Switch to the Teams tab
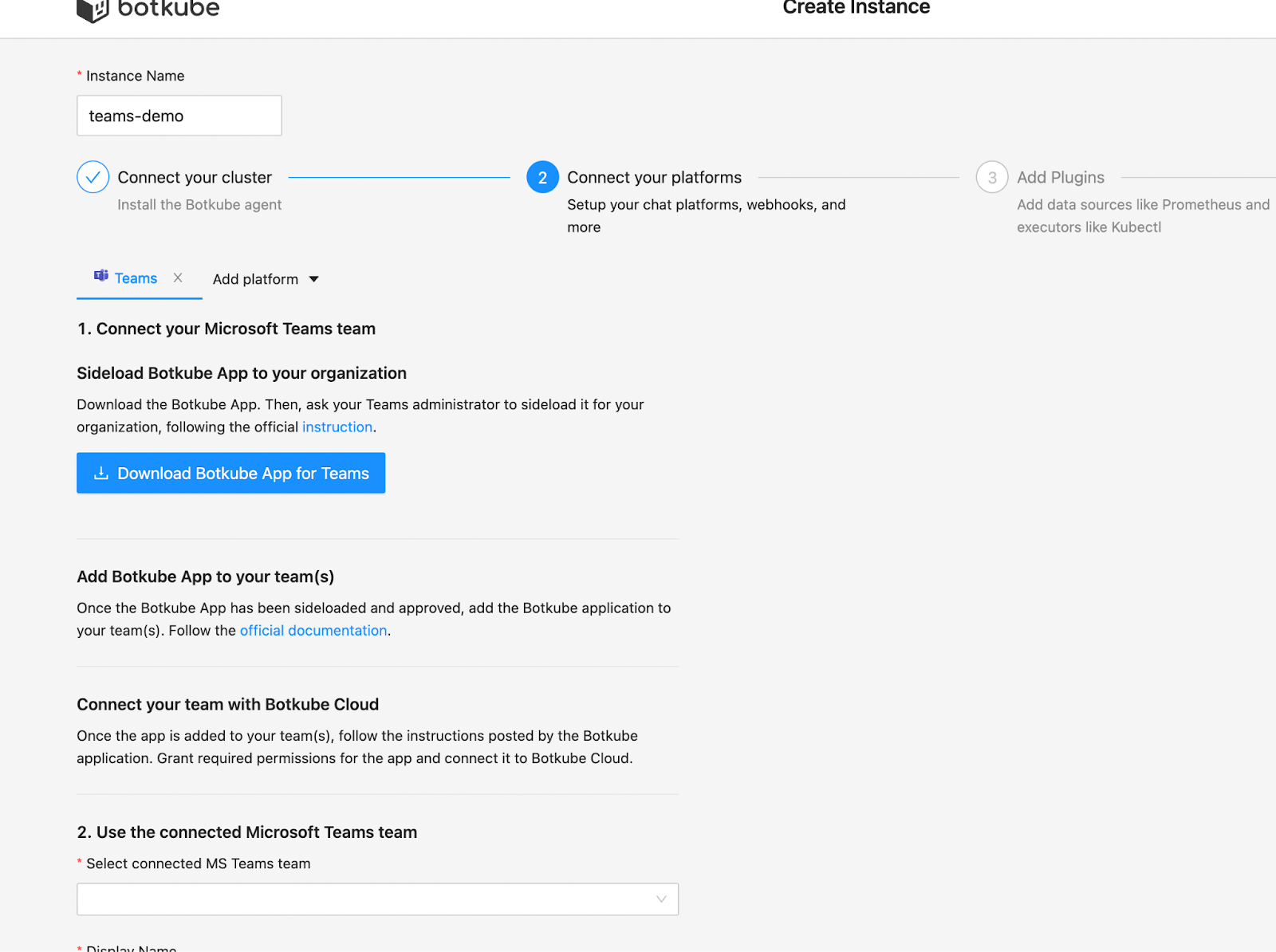This screenshot has height=952, width=1276. coord(136,277)
